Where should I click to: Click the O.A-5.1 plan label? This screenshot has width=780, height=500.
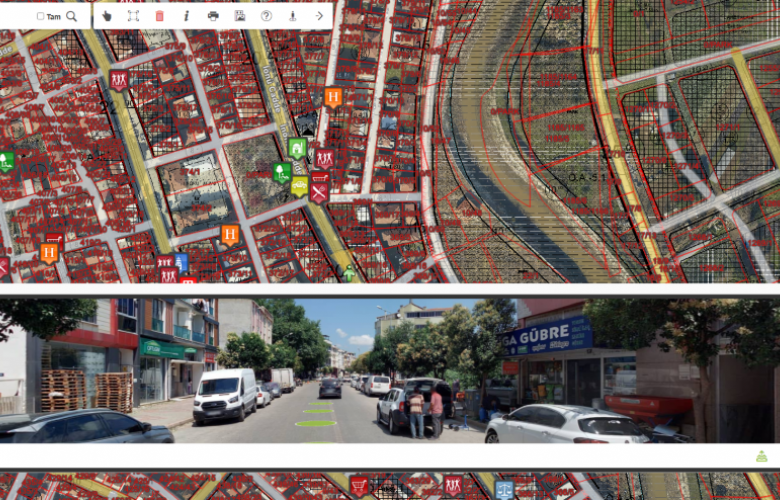(x=585, y=177)
